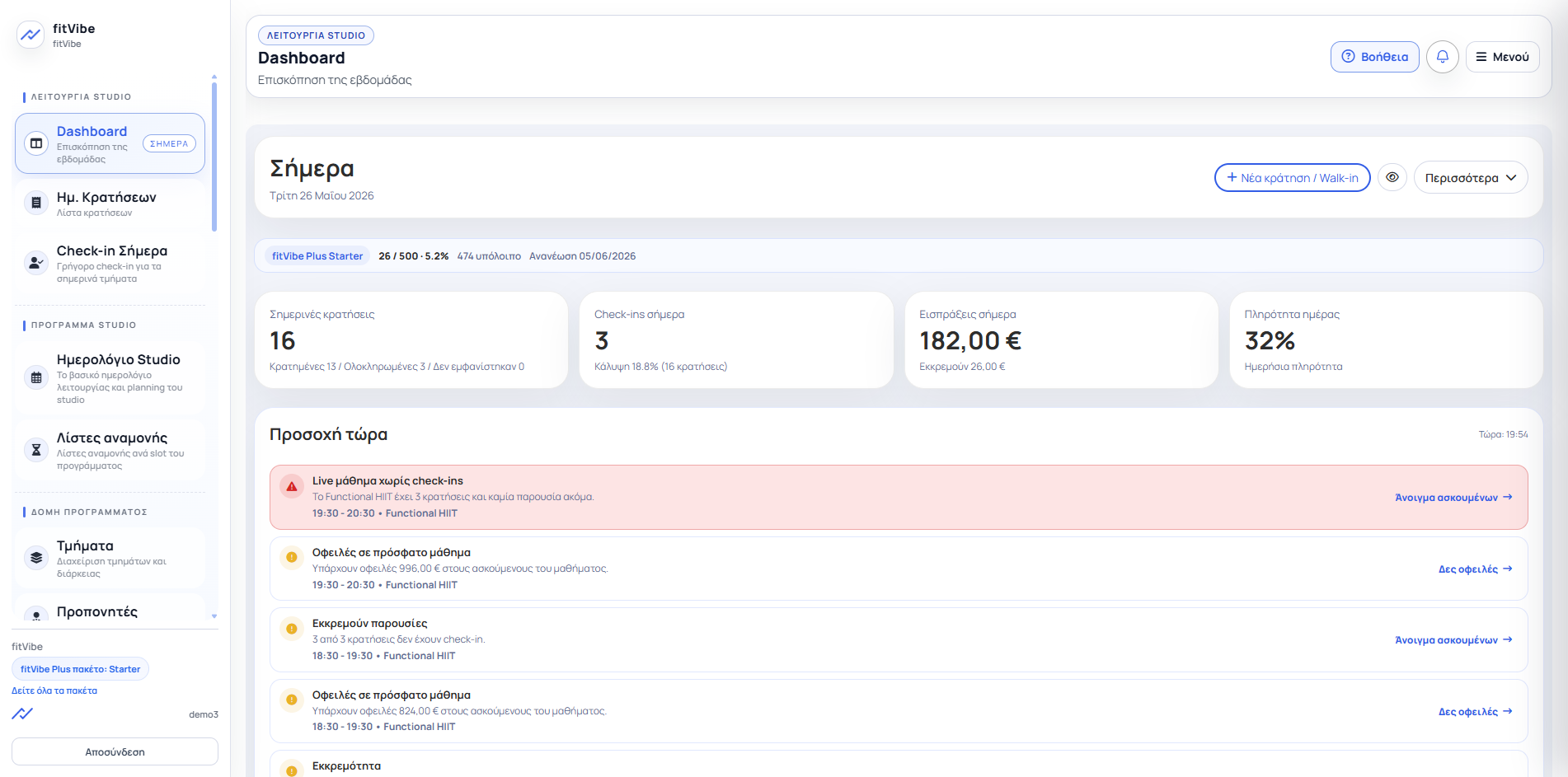The width and height of the screenshot is (1568, 777).
Task: Click the Check-in Σήμερα person icon
Action: [x=36, y=263]
